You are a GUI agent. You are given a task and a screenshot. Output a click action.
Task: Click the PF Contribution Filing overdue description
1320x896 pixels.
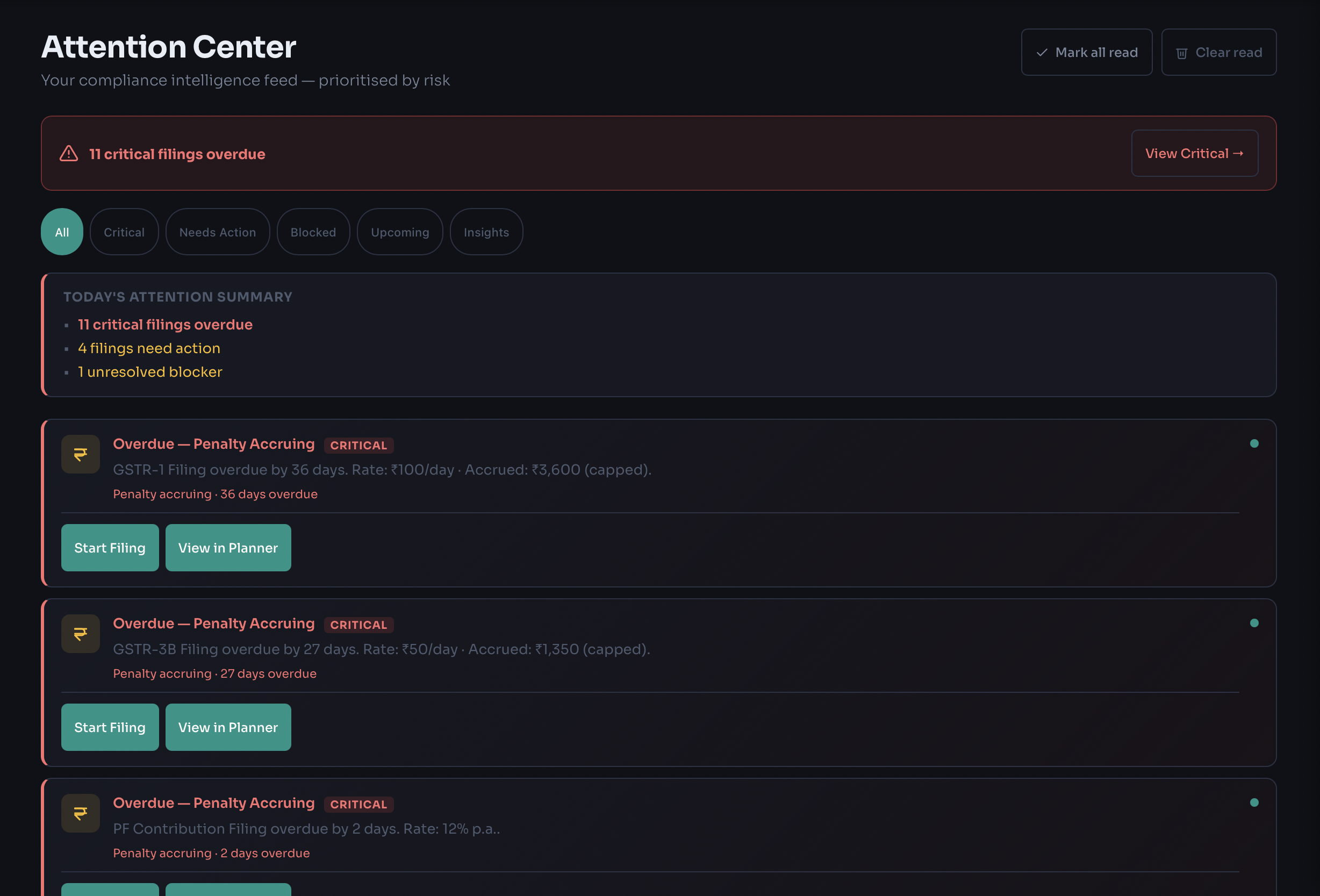point(307,829)
